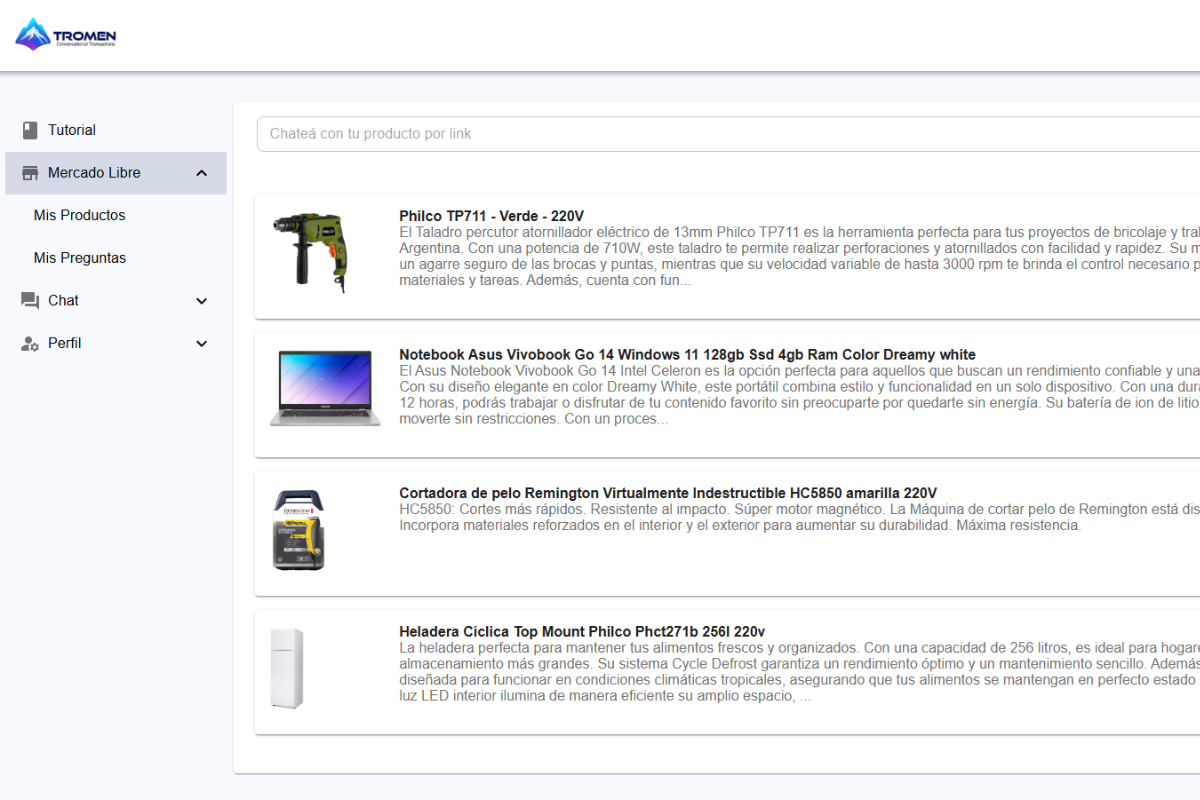1200x800 pixels.
Task: Collapse the Mercado Libre menu chevron
Action: point(202,173)
